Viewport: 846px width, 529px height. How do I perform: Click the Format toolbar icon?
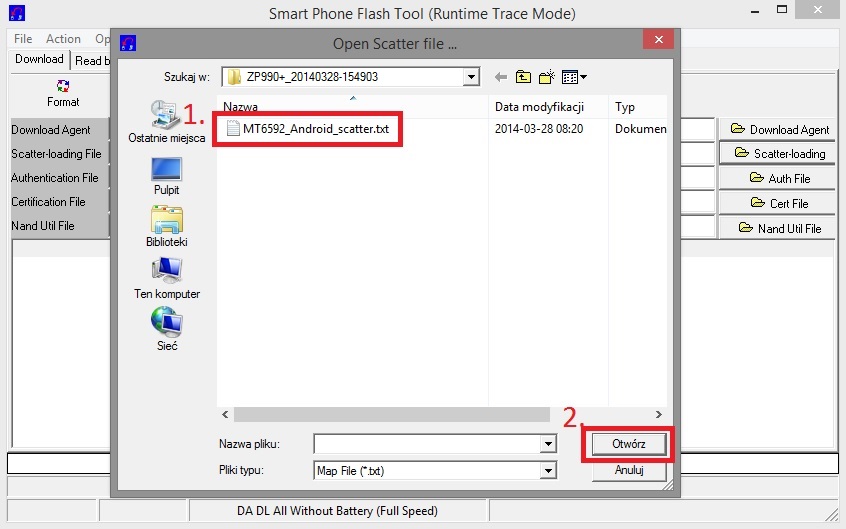tap(63, 92)
